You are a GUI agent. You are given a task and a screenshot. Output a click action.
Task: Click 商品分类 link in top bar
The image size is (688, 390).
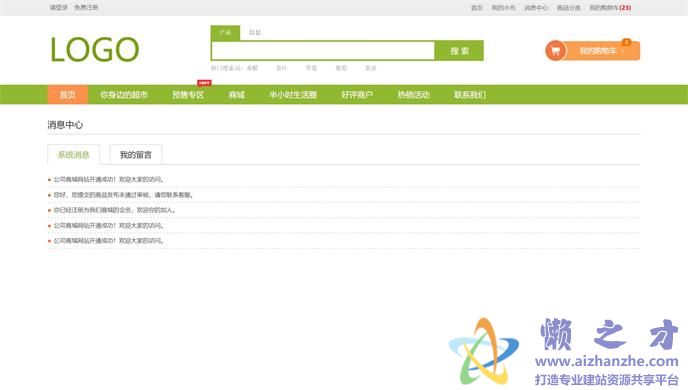point(568,8)
